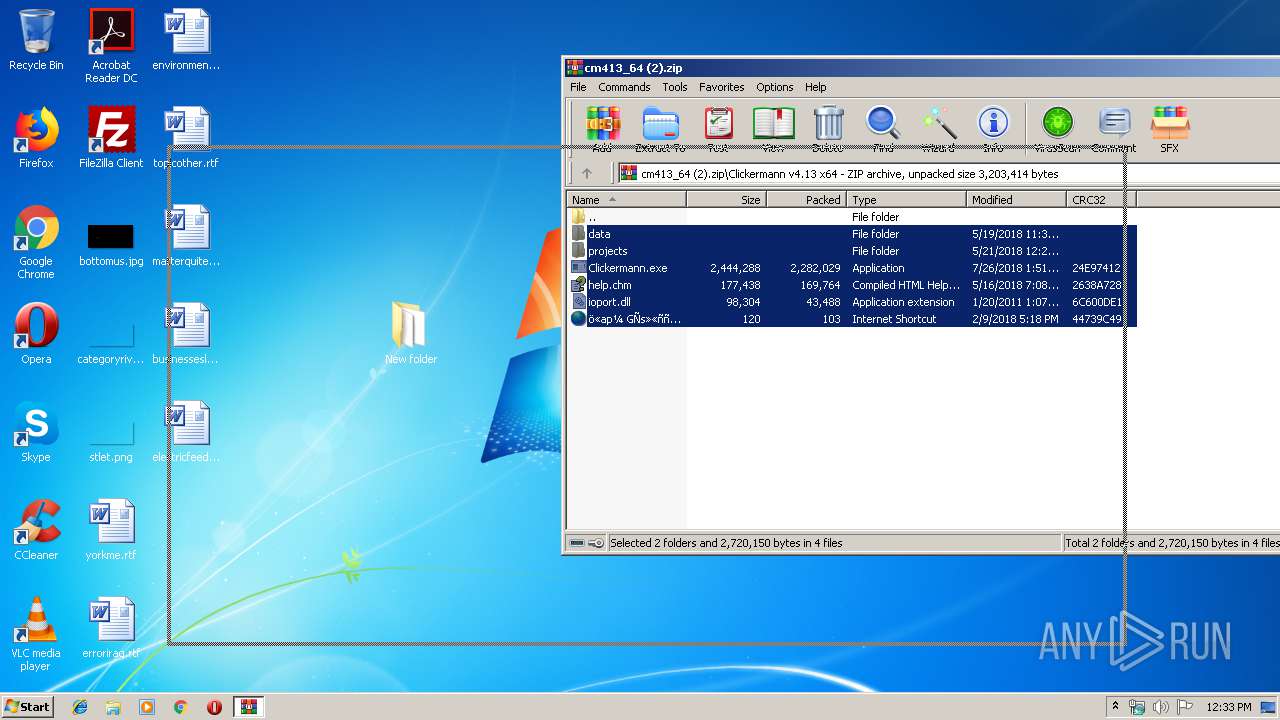The width and height of the screenshot is (1280, 720).
Task: Click the Google Chrome desktop icon
Action: click(x=36, y=242)
